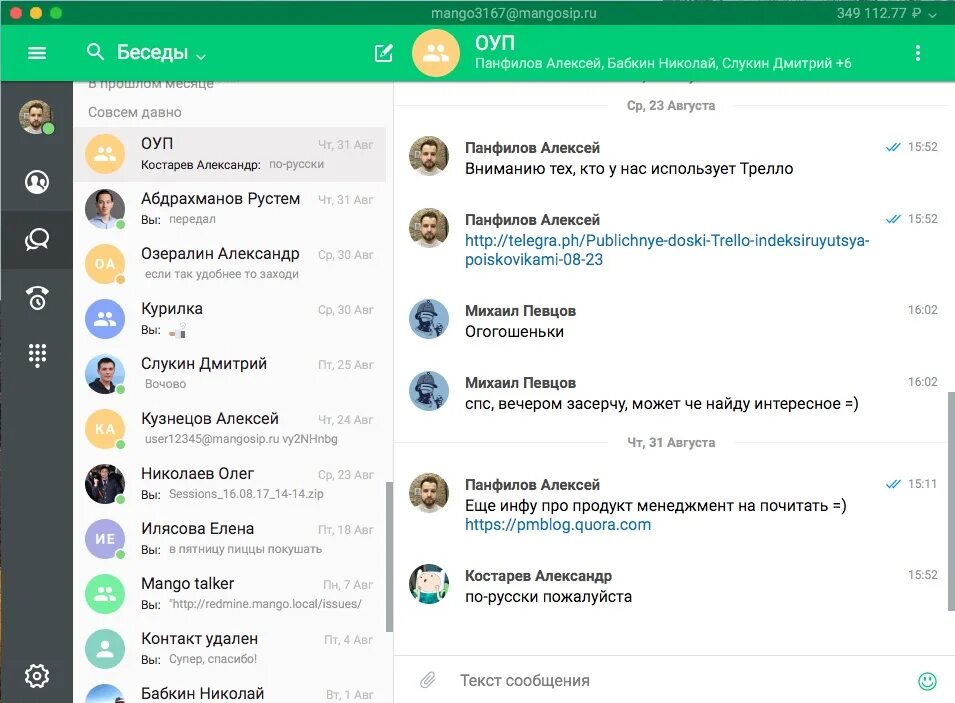Click the message по-русски пожалуйста
Screen dimensions: 955x703
point(548,596)
